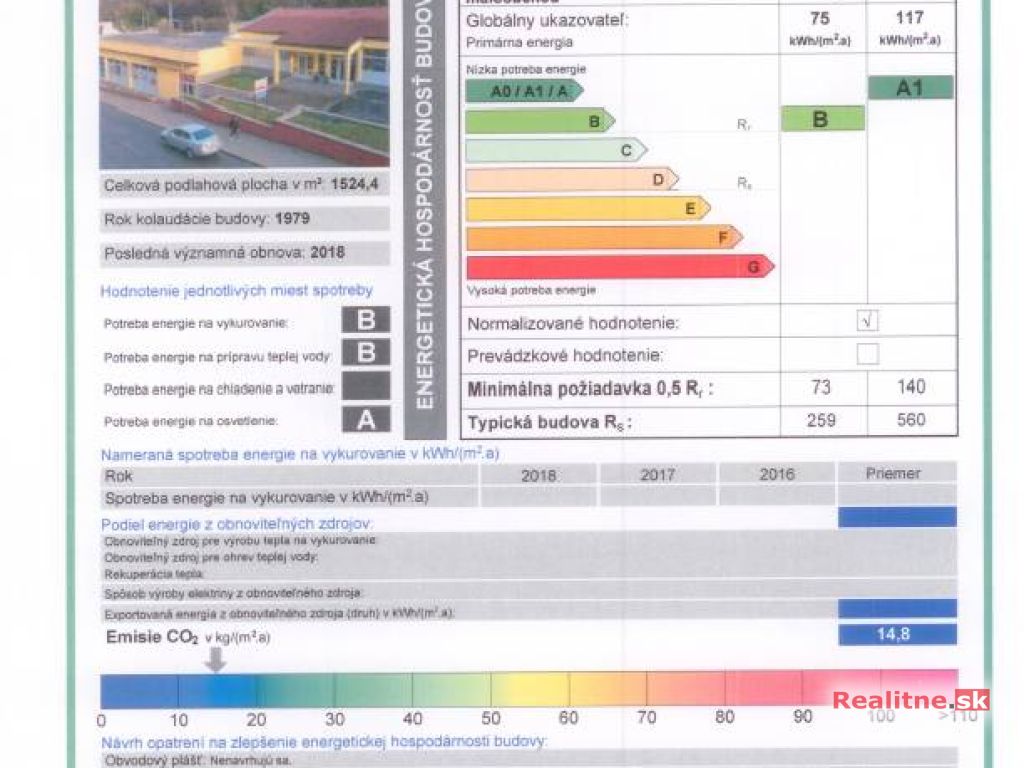Click 'Návrh opatrení na zlepšenie' heading
Viewport: 1024px width, 768px height.
pyautogui.click(x=324, y=743)
